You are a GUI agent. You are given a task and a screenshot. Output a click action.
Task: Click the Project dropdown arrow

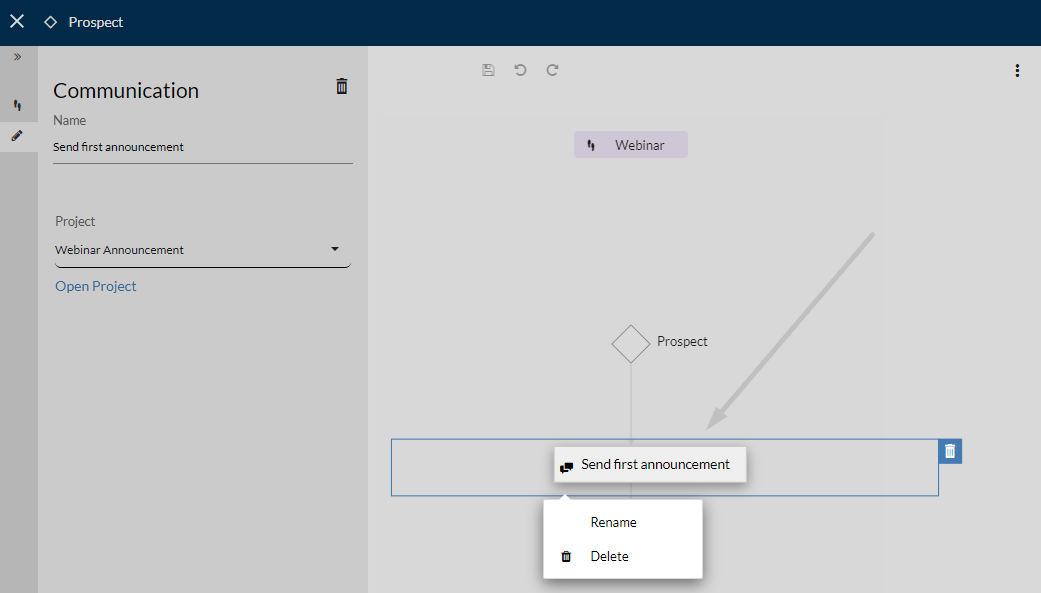coord(335,249)
